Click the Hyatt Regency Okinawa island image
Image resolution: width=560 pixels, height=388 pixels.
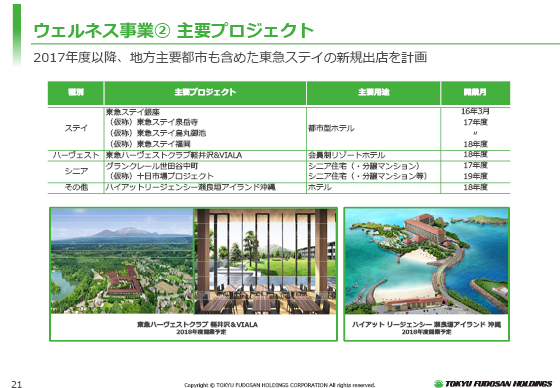[x=426, y=261]
